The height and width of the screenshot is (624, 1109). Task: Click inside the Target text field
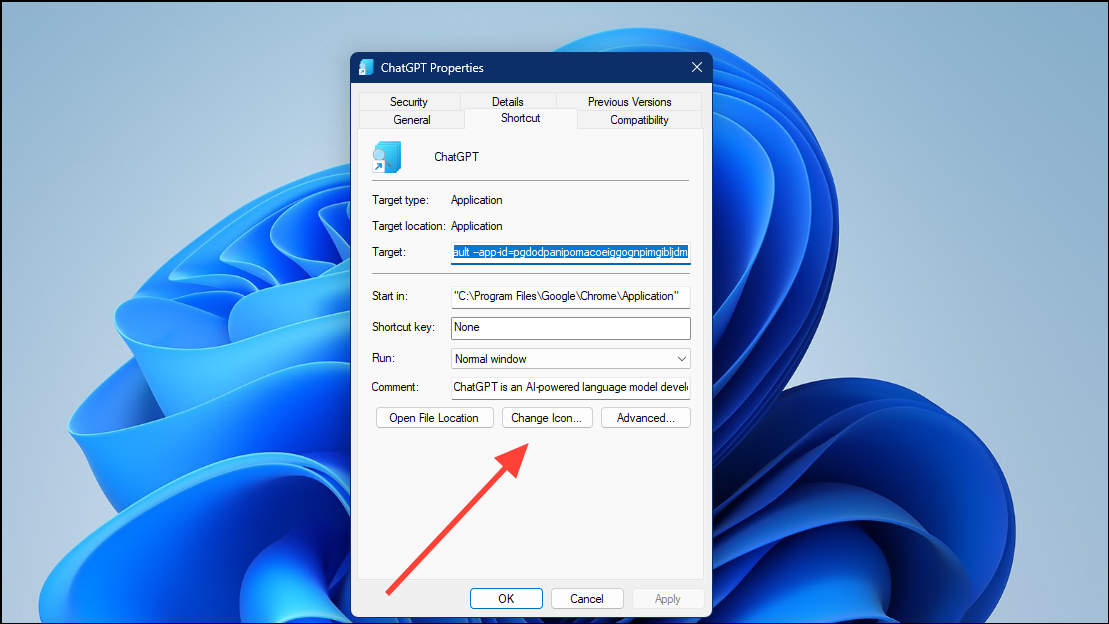tap(570, 252)
